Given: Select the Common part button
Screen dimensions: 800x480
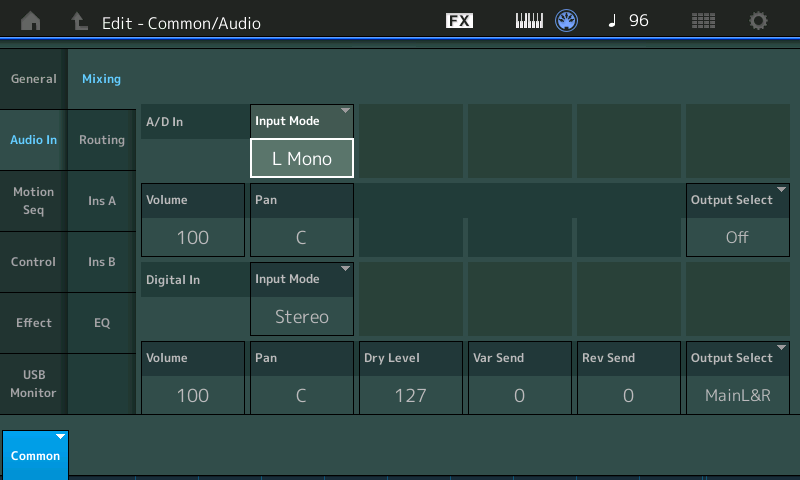Looking at the screenshot, I should coord(35,455).
